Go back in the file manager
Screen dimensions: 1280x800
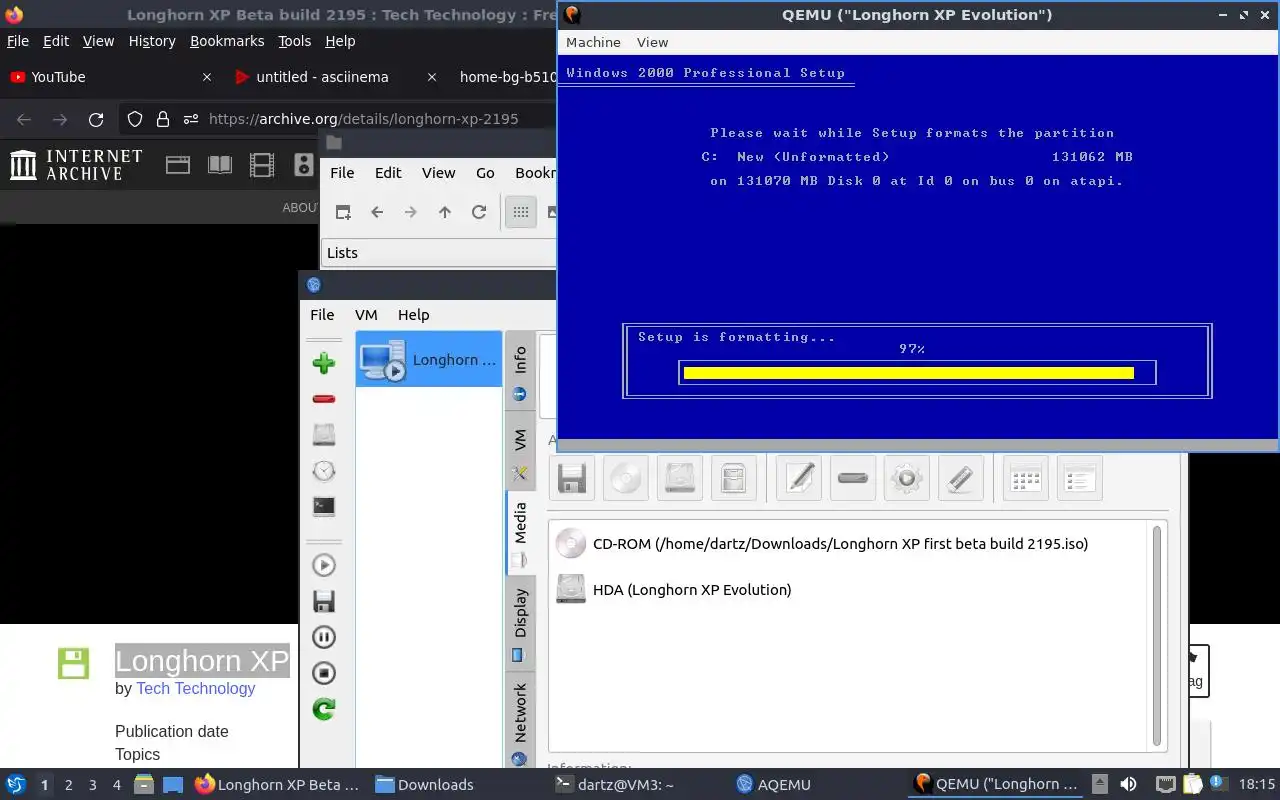pyautogui.click(x=377, y=212)
